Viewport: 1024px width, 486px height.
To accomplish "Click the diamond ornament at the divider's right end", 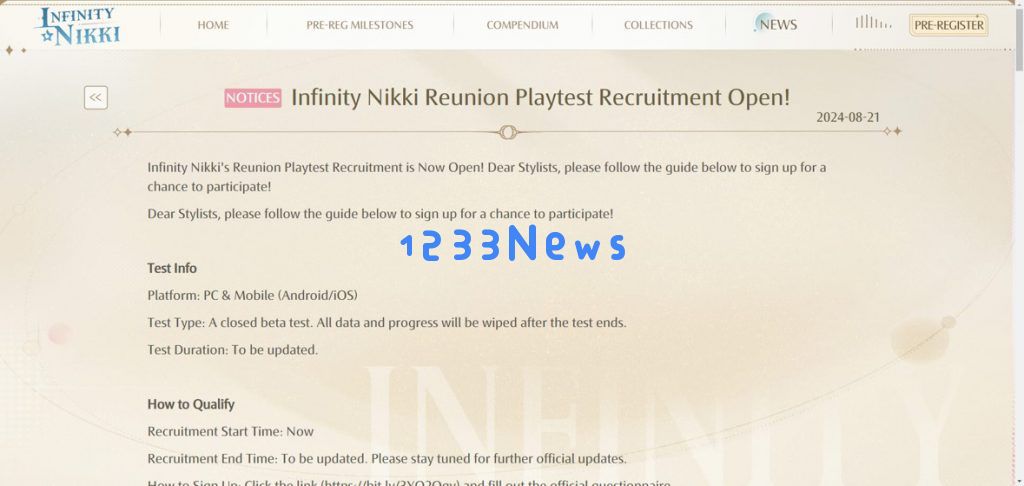I will pyautogui.click(x=893, y=131).
